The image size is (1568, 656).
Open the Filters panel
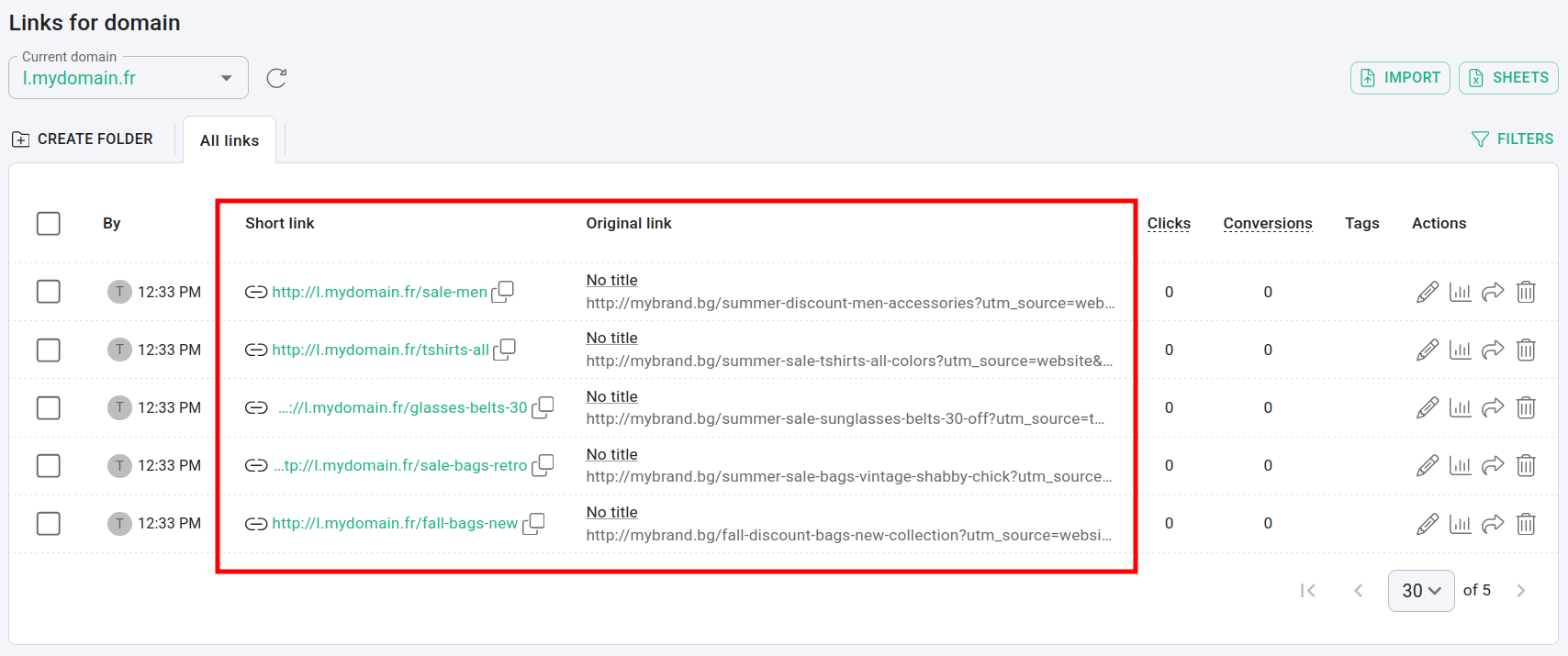tap(1512, 139)
